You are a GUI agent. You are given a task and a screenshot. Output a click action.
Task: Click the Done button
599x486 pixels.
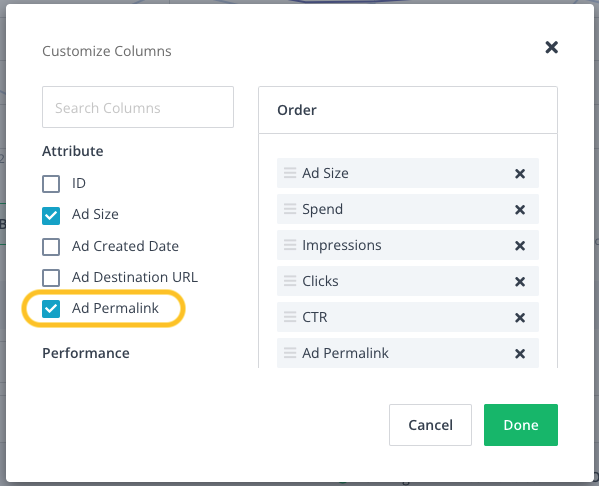[521, 425]
